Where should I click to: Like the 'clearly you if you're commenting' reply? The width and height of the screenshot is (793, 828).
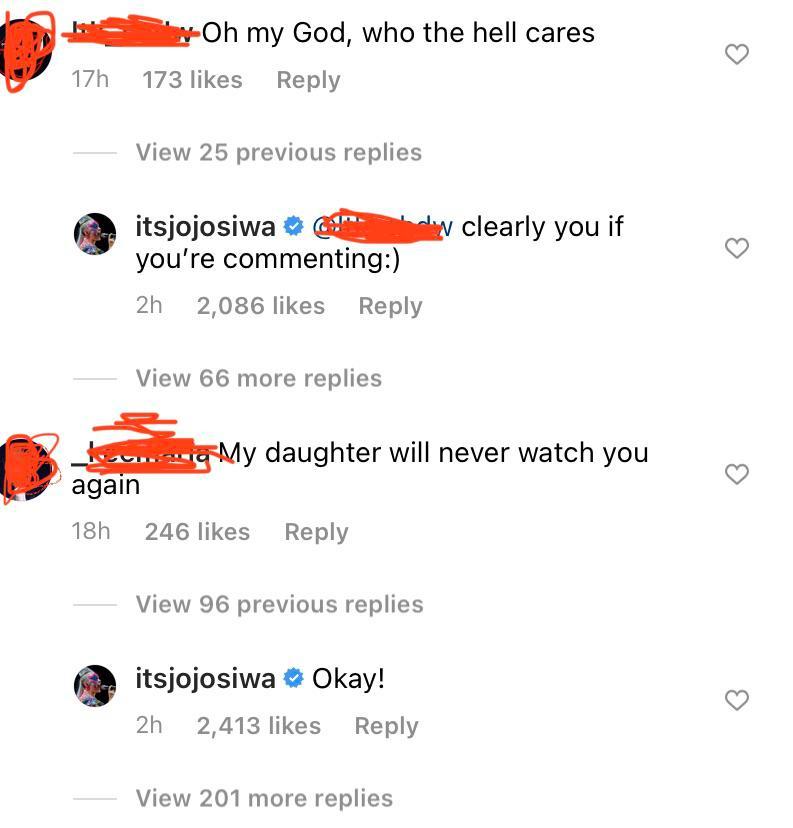click(737, 248)
